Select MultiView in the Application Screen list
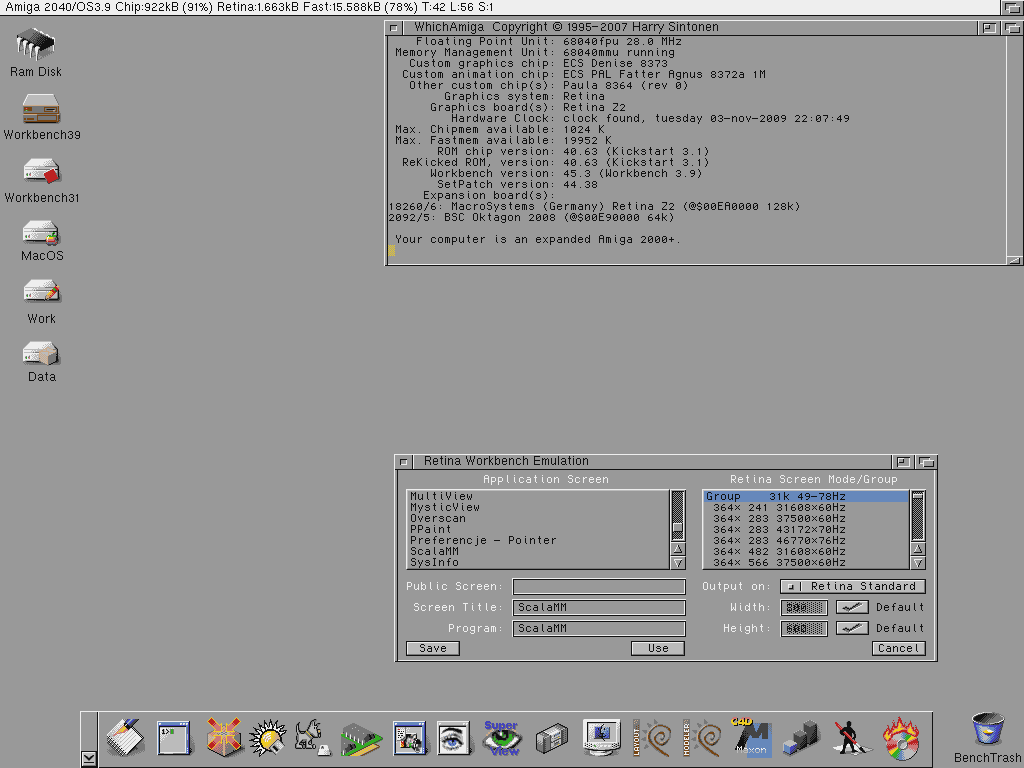 coord(538,496)
